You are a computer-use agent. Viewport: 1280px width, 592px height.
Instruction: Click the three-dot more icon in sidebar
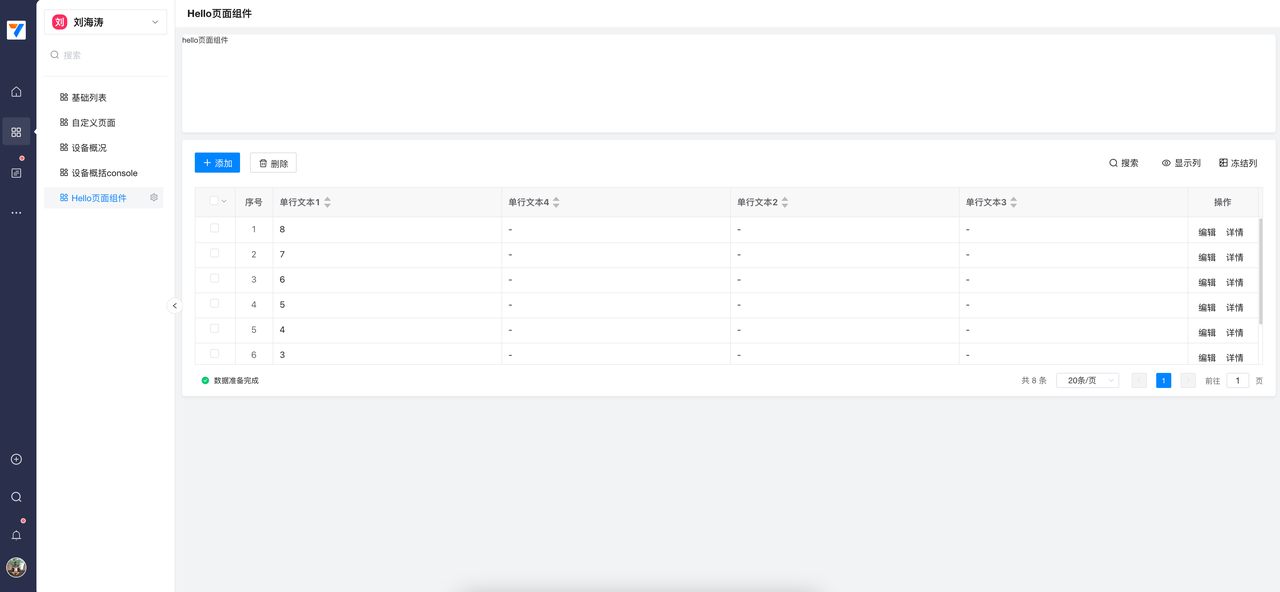pyautogui.click(x=16, y=213)
